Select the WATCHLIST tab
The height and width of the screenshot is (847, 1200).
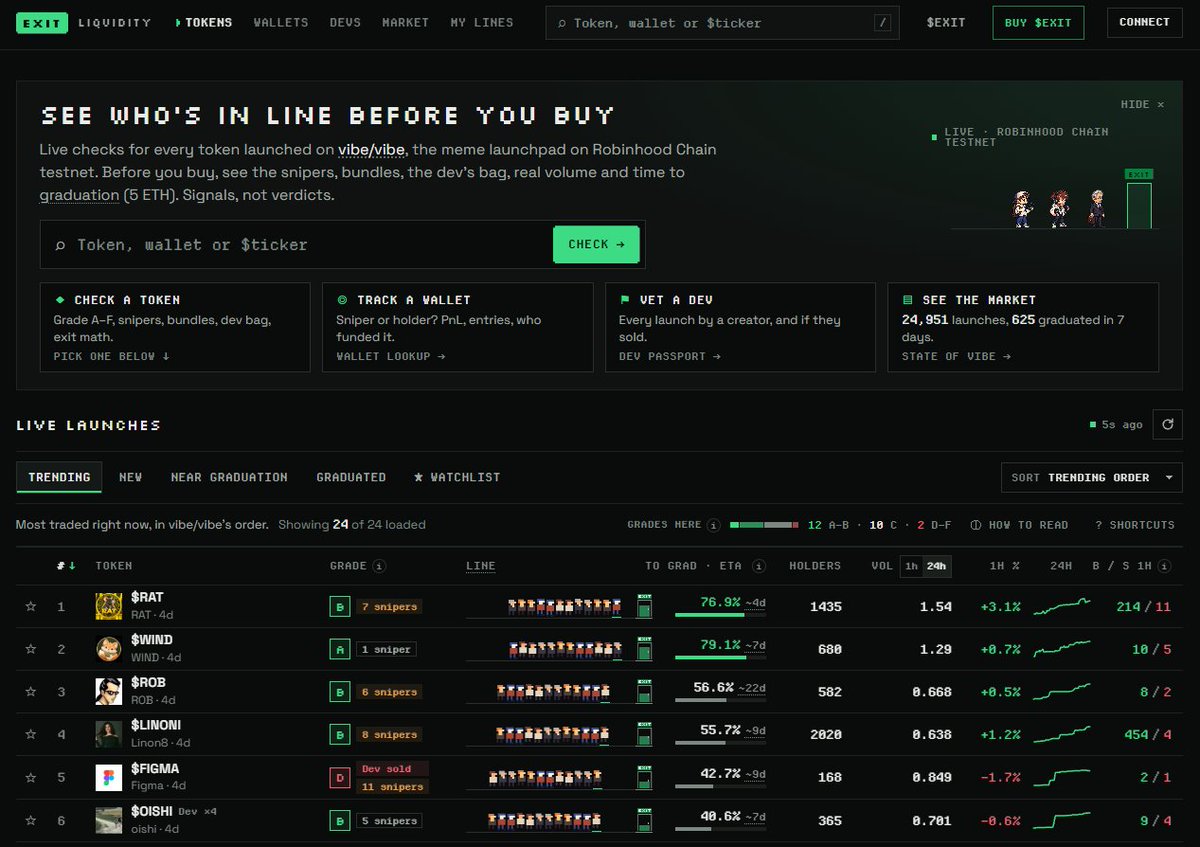[x=457, y=477]
